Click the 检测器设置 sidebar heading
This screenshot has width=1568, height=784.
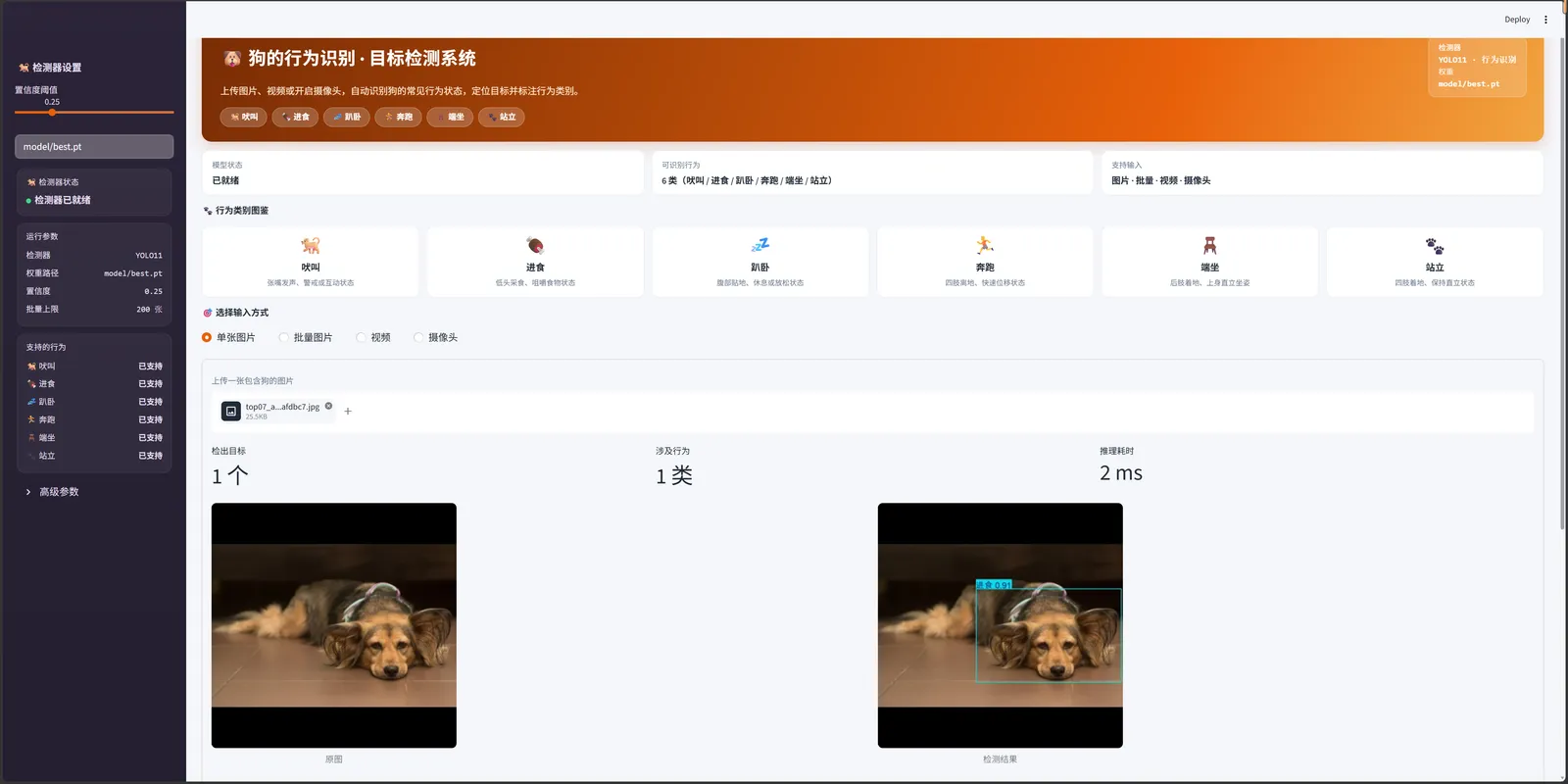[x=57, y=68]
